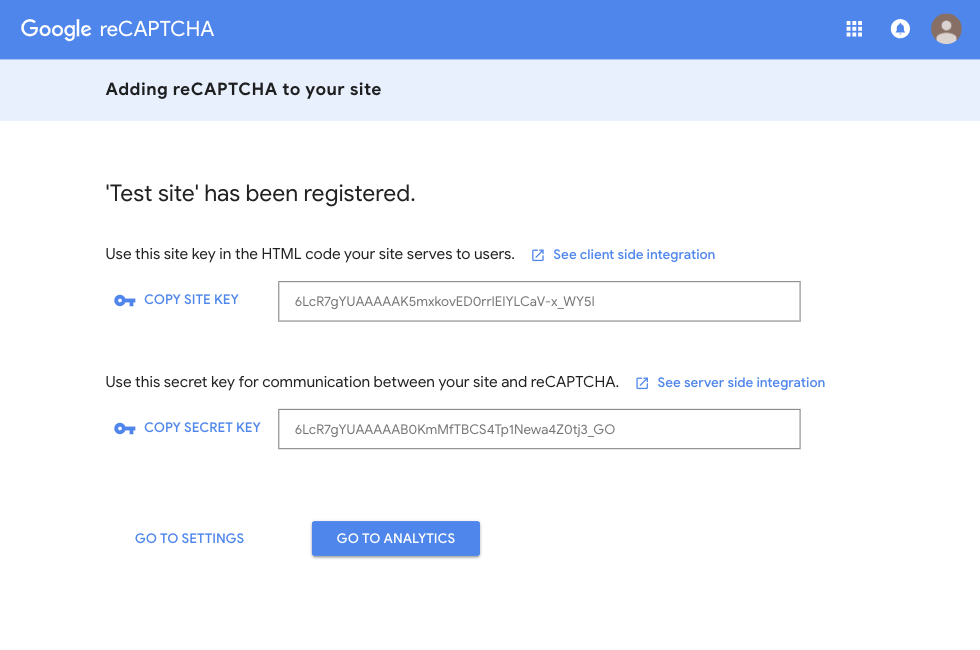Image resolution: width=980 pixels, height=650 pixels.
Task: Go to Settings
Action: coord(189,538)
